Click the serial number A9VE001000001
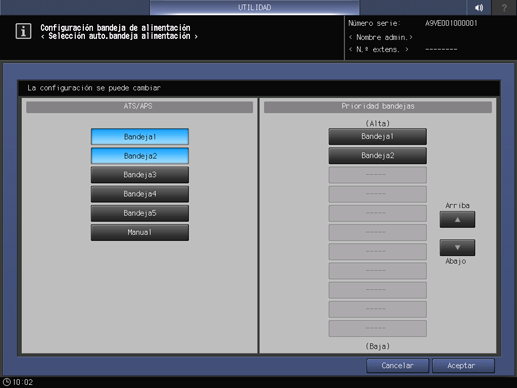The height and width of the screenshot is (388, 517). 451,23
